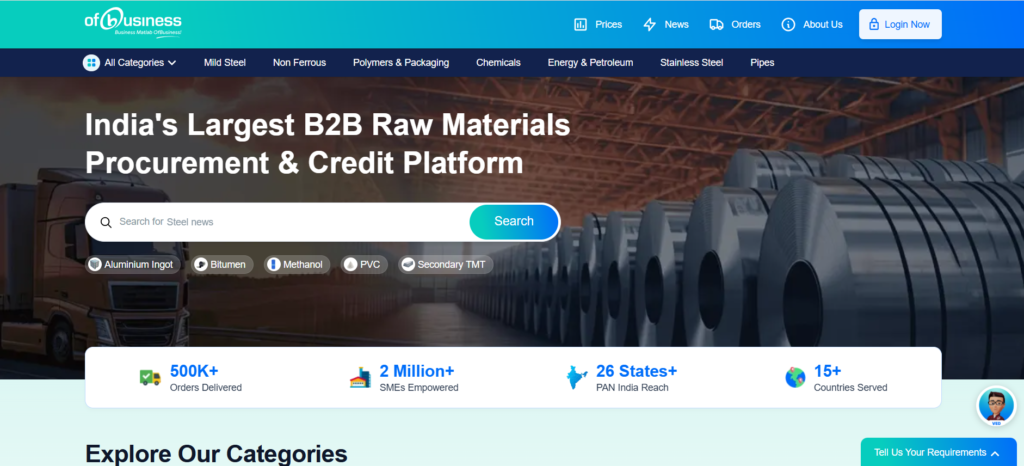
Task: Open the chat assistant avatar
Action: pyautogui.click(x=996, y=407)
